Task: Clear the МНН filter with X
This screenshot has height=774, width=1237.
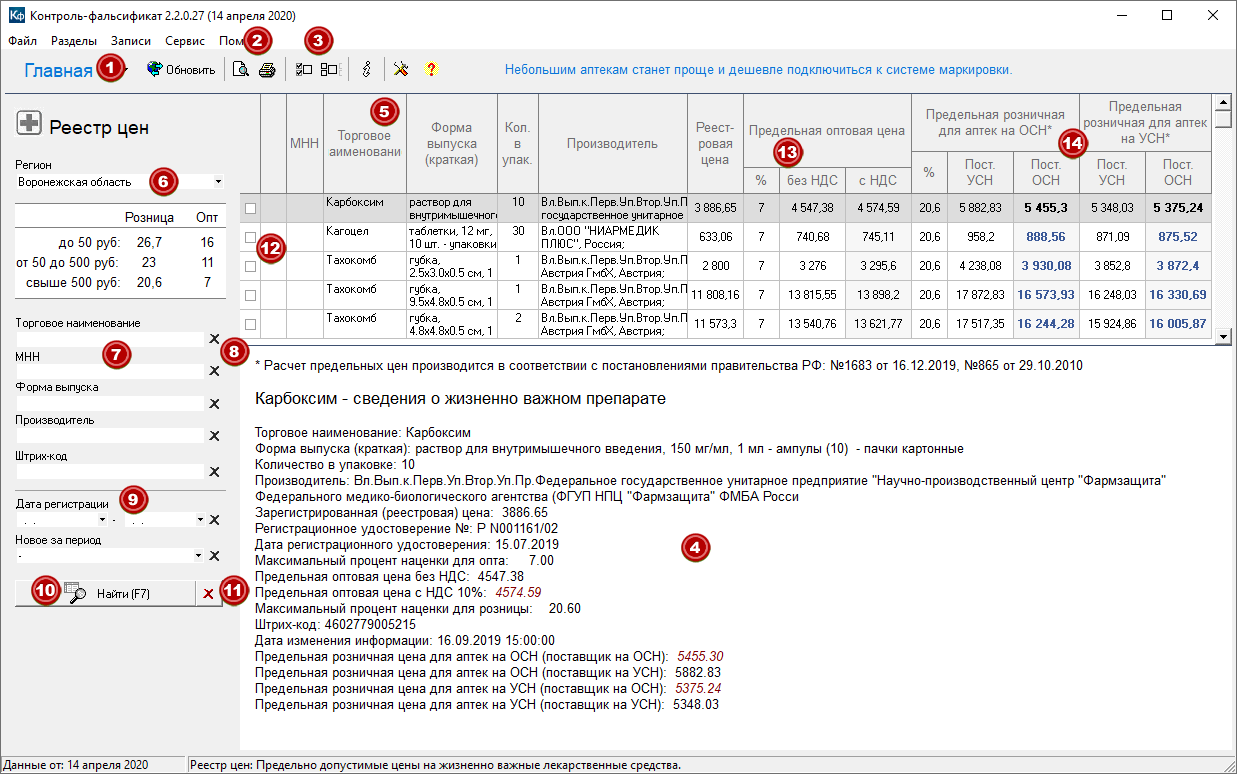Action: (x=214, y=371)
